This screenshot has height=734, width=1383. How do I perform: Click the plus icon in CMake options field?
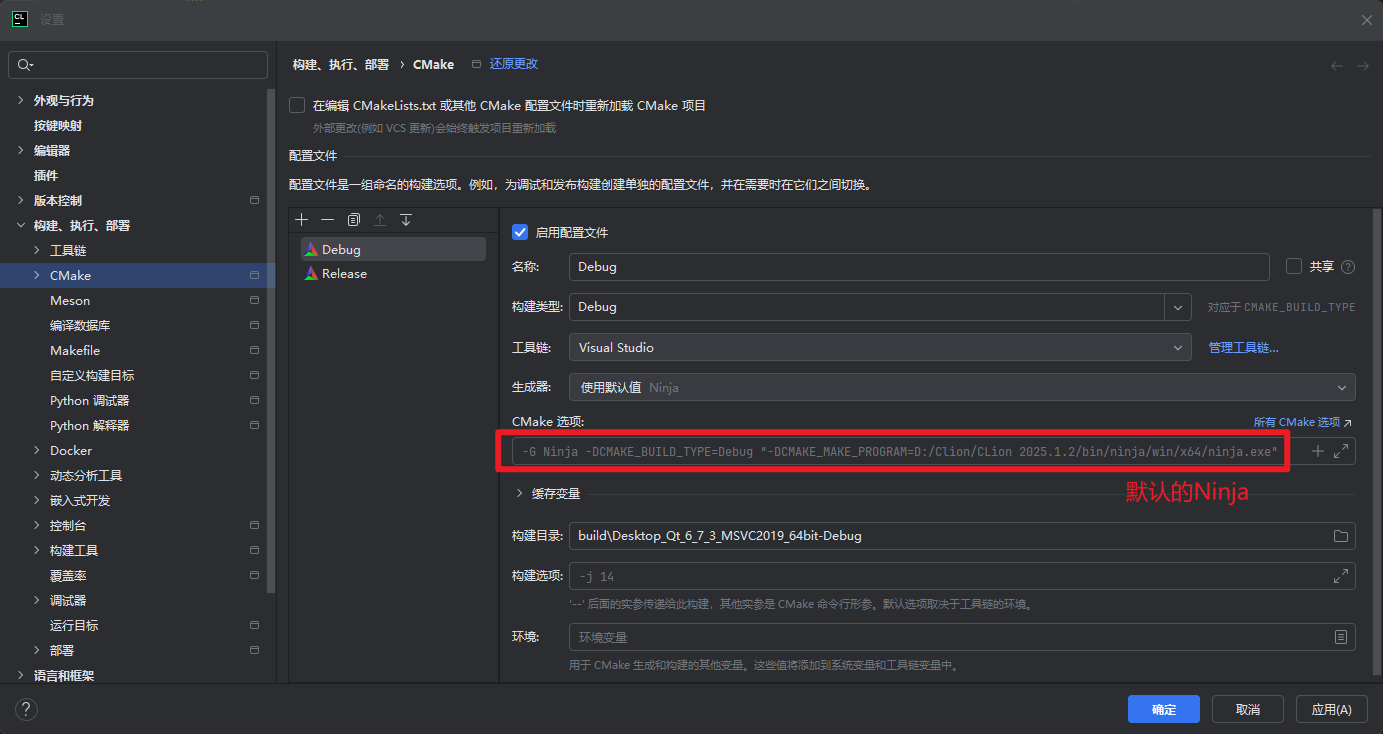point(1318,452)
